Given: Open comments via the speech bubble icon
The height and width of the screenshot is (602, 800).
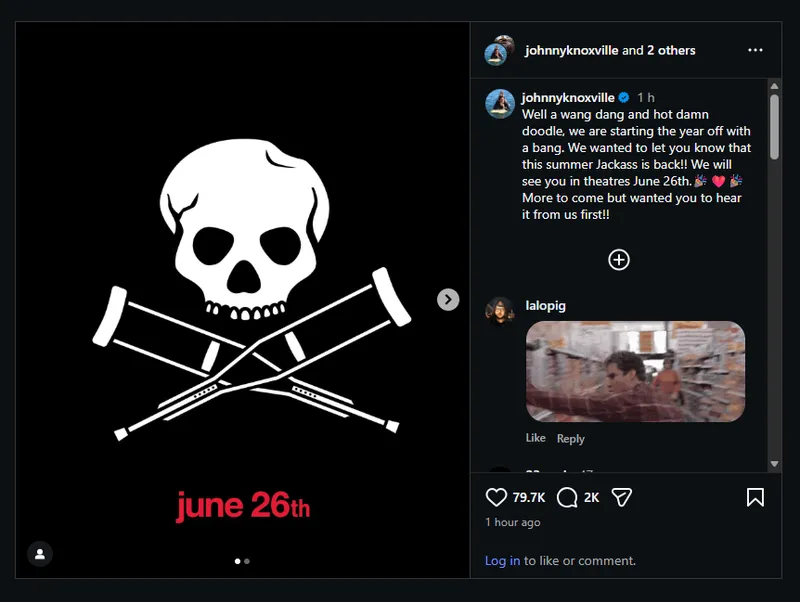Looking at the screenshot, I should [567, 497].
